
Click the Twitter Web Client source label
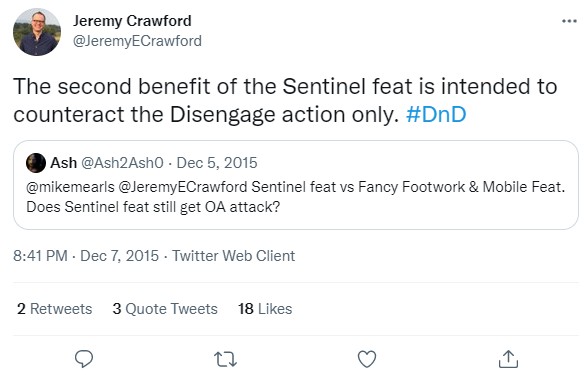pyautogui.click(x=234, y=256)
